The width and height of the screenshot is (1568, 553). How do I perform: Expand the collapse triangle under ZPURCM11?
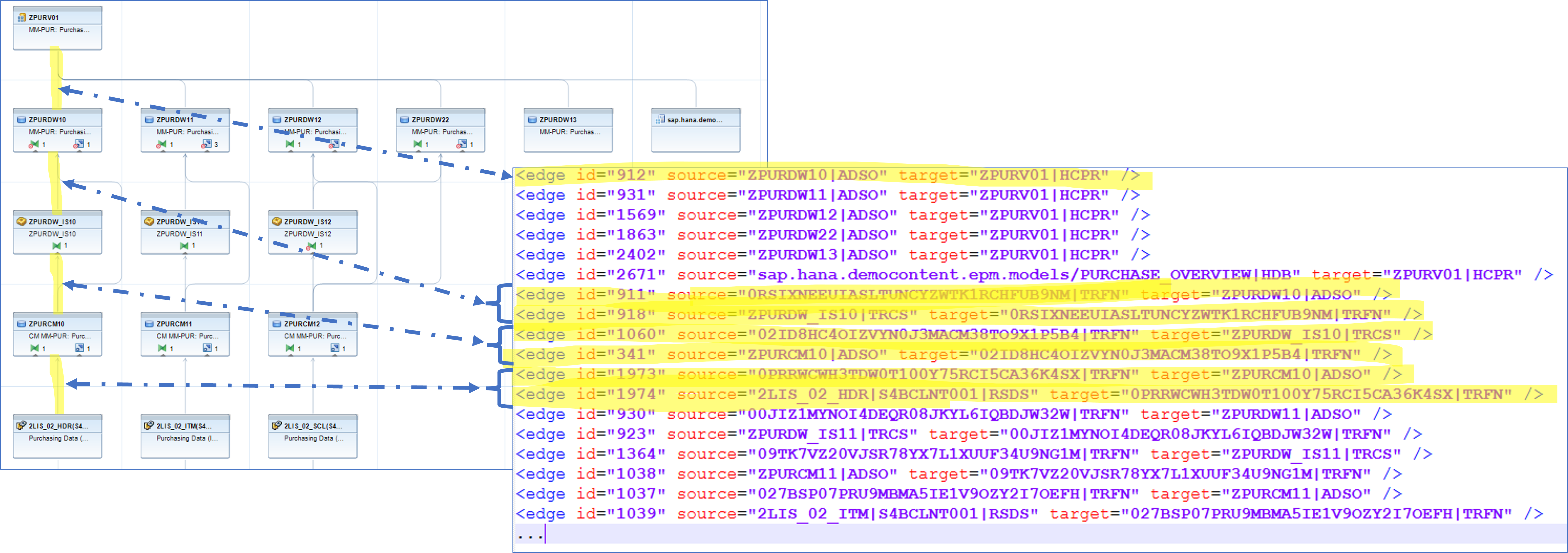163,355
